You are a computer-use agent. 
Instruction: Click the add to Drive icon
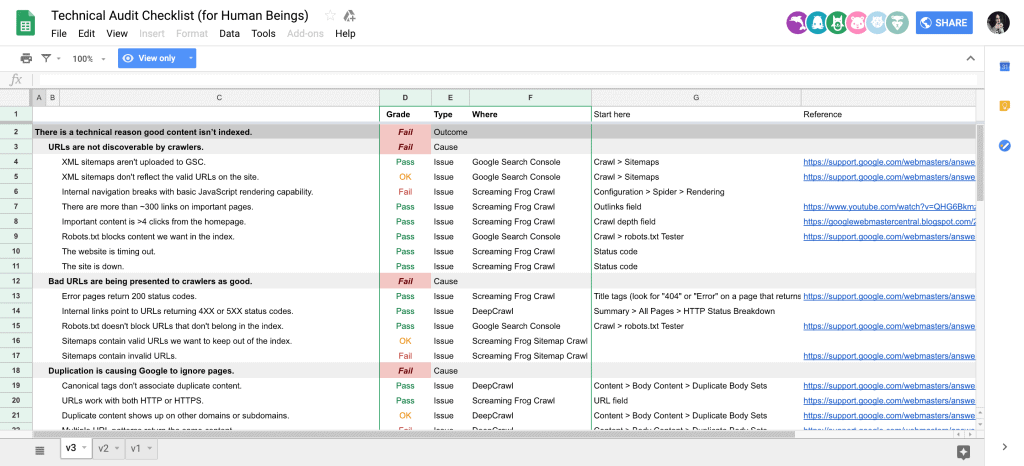349,16
